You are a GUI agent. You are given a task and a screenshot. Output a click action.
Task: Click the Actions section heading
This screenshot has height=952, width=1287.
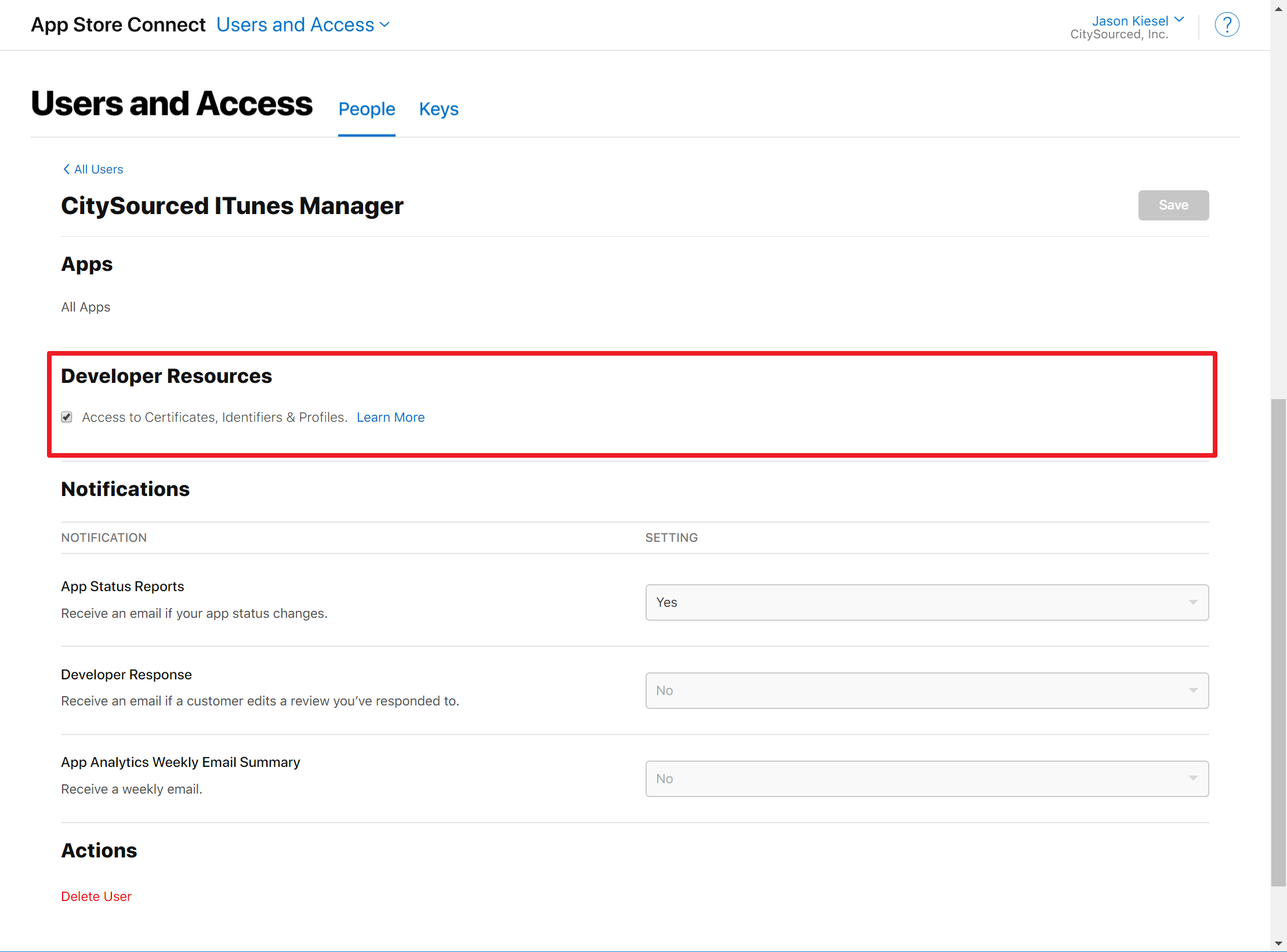point(99,850)
